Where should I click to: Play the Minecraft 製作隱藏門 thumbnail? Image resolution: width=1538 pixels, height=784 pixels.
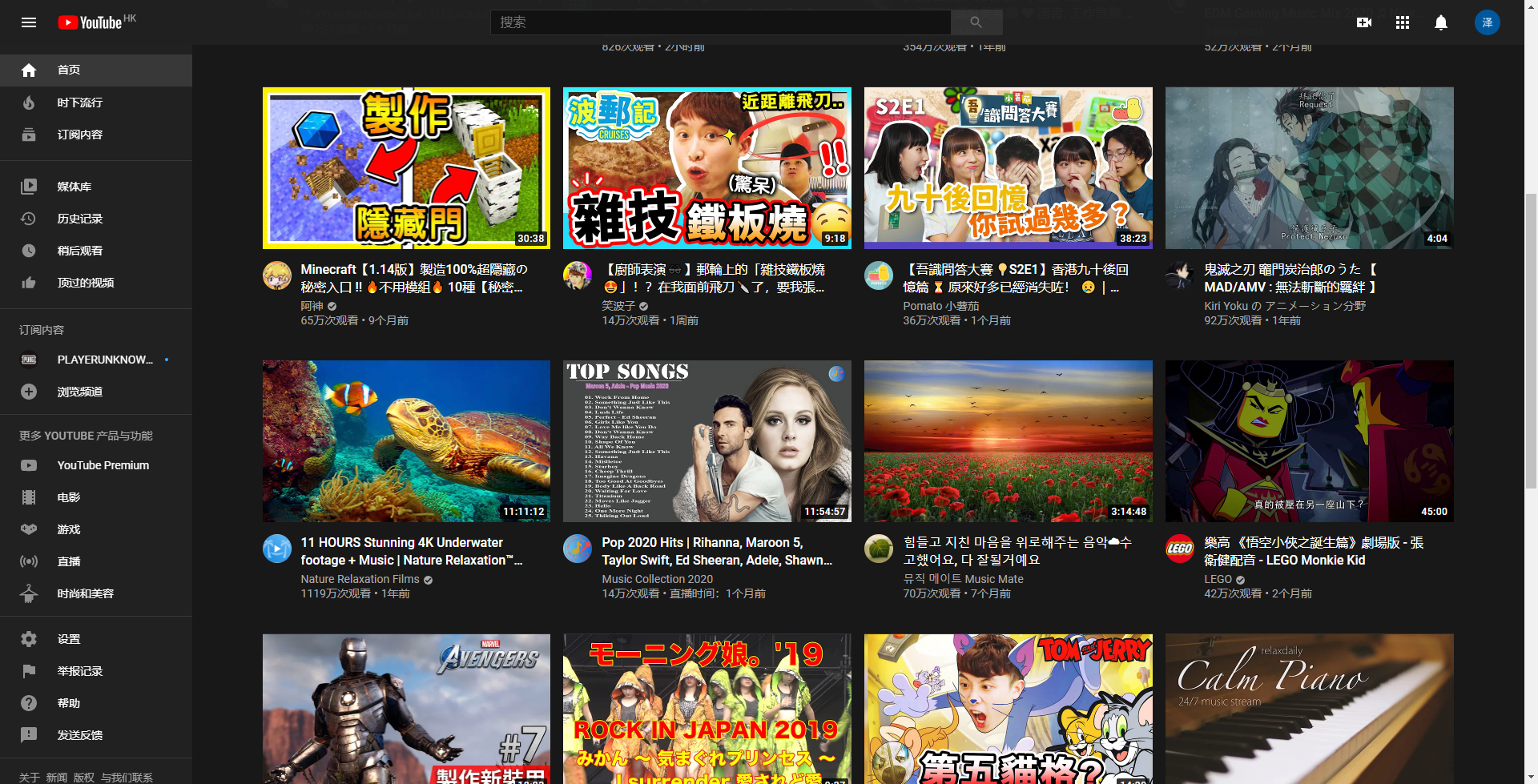406,168
